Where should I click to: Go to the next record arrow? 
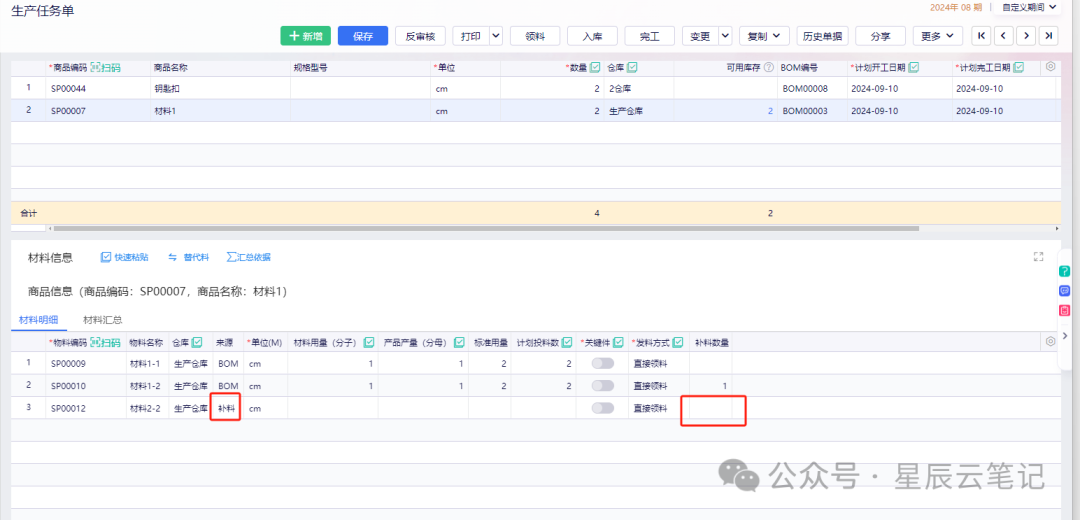point(1026,36)
